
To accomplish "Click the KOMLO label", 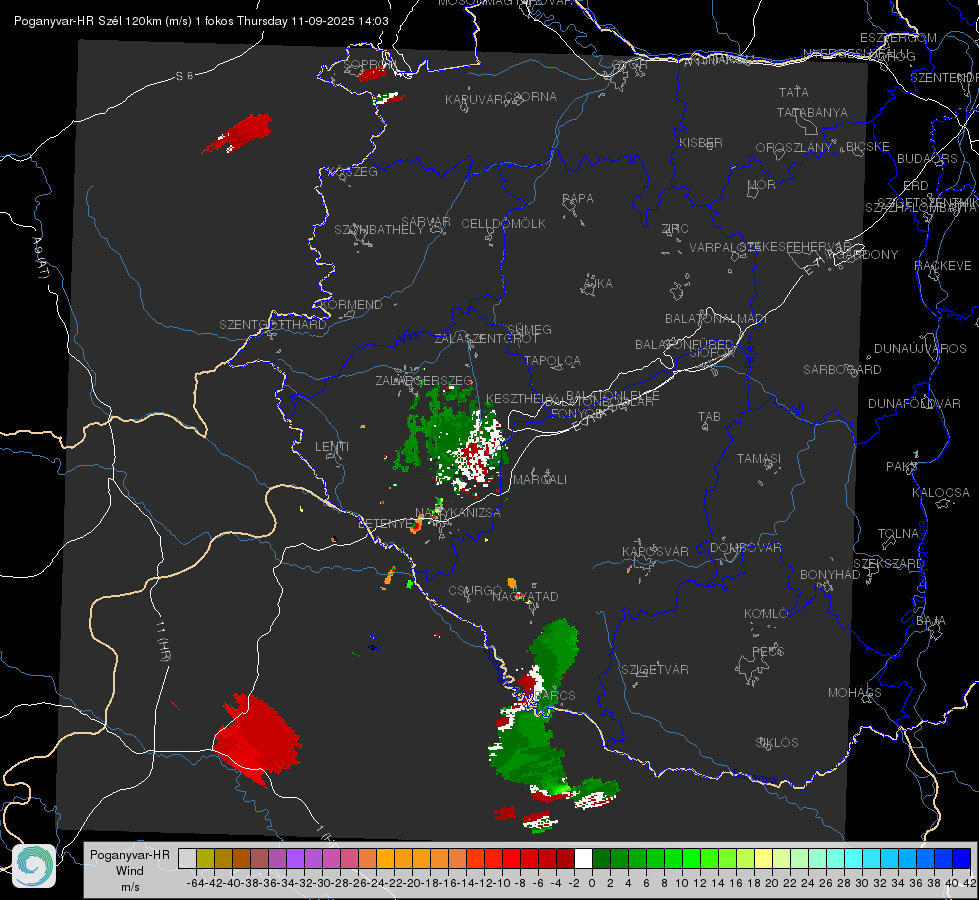I will coord(766,614).
